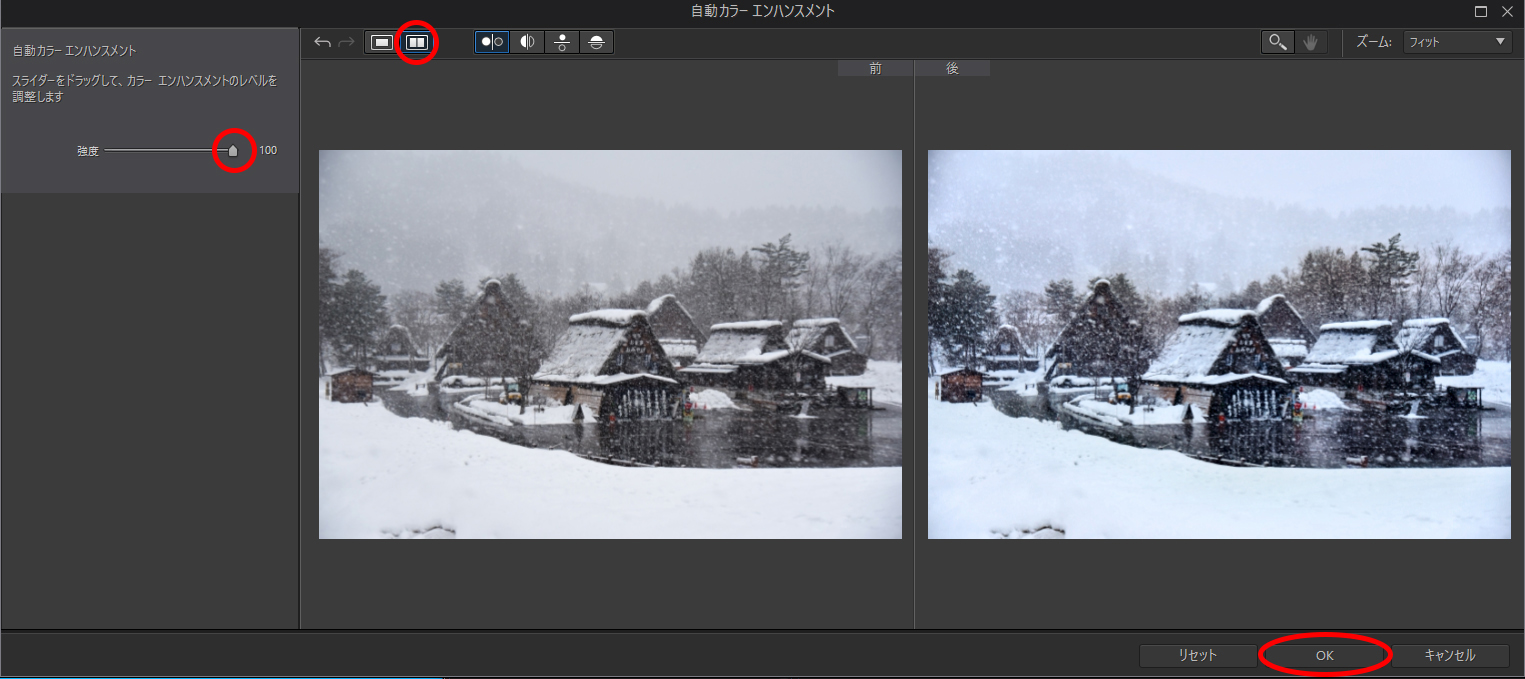Click the キャンセル button

click(x=1450, y=656)
